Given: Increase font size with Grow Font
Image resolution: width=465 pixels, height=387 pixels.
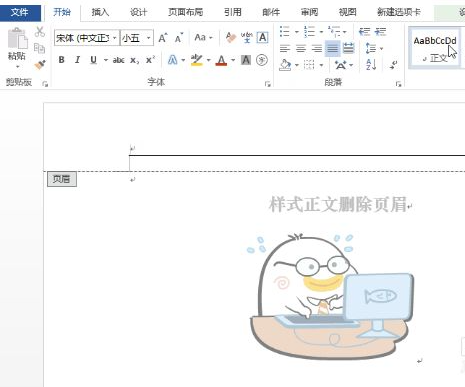Looking at the screenshot, I should [x=163, y=38].
